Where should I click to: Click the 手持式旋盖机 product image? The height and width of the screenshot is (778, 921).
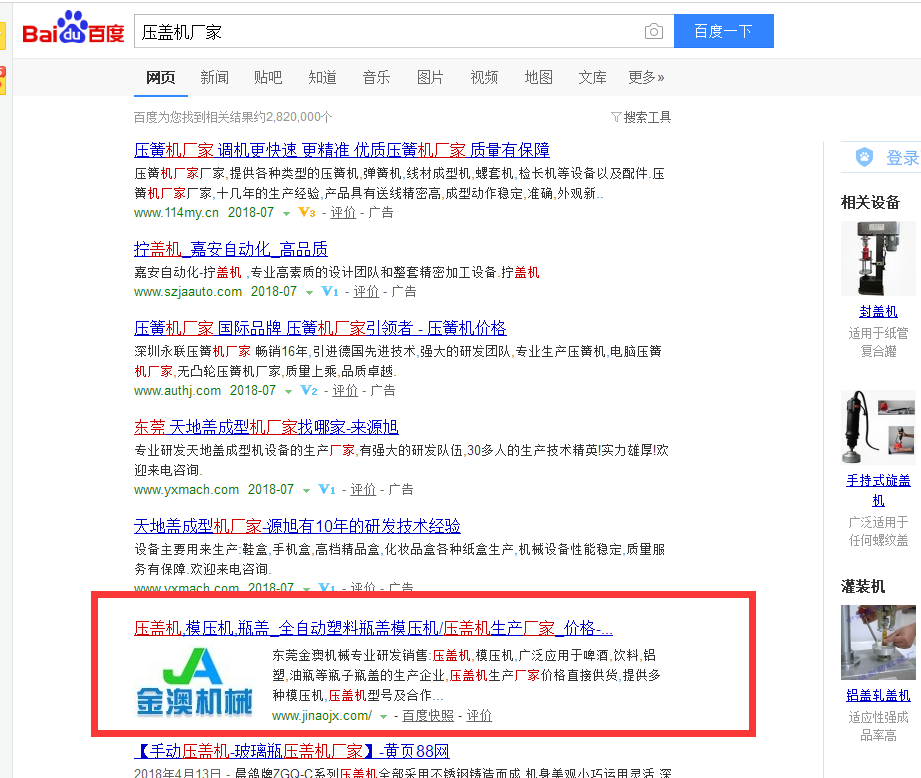pos(877,426)
